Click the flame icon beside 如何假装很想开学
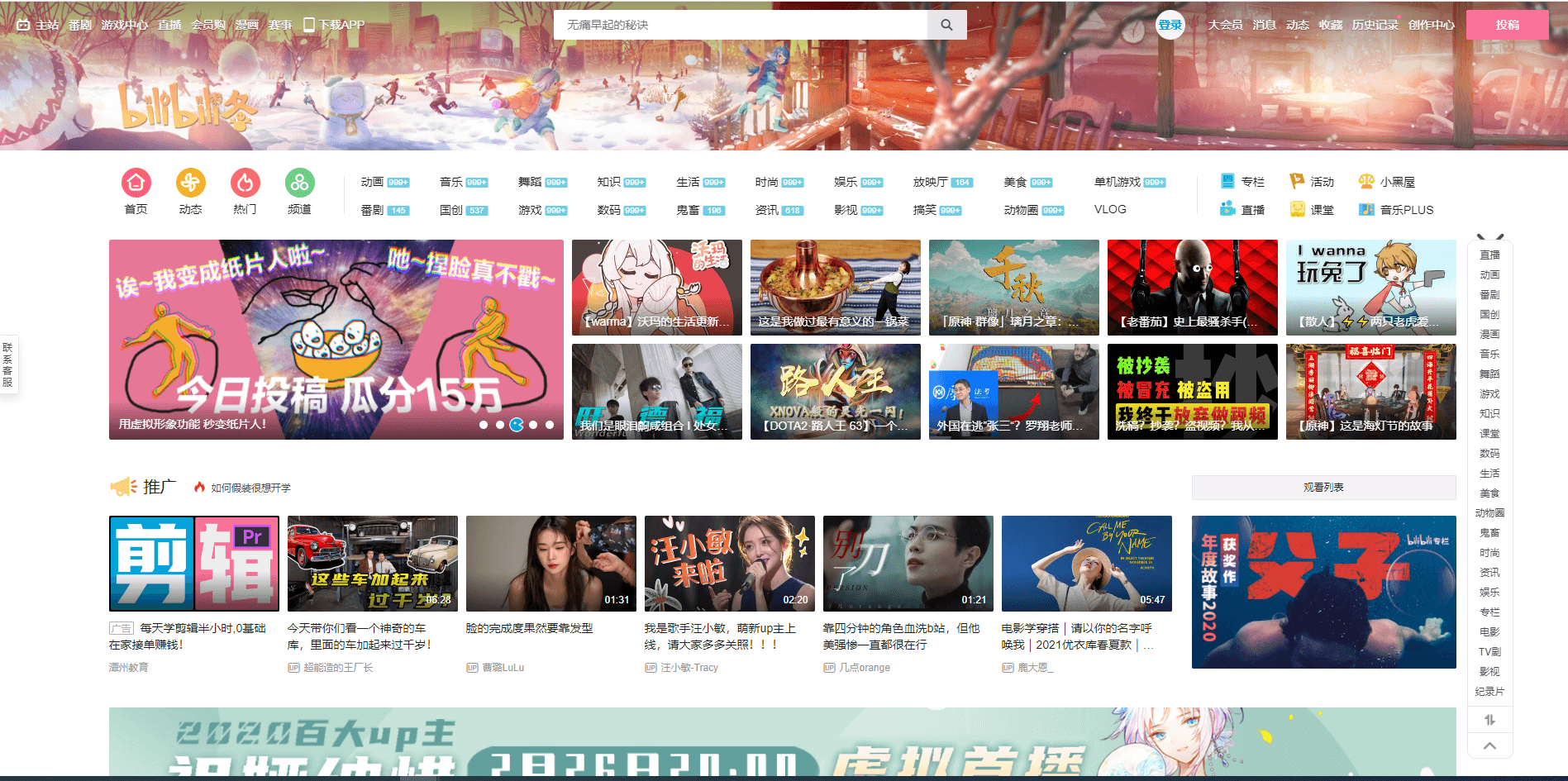 199,488
